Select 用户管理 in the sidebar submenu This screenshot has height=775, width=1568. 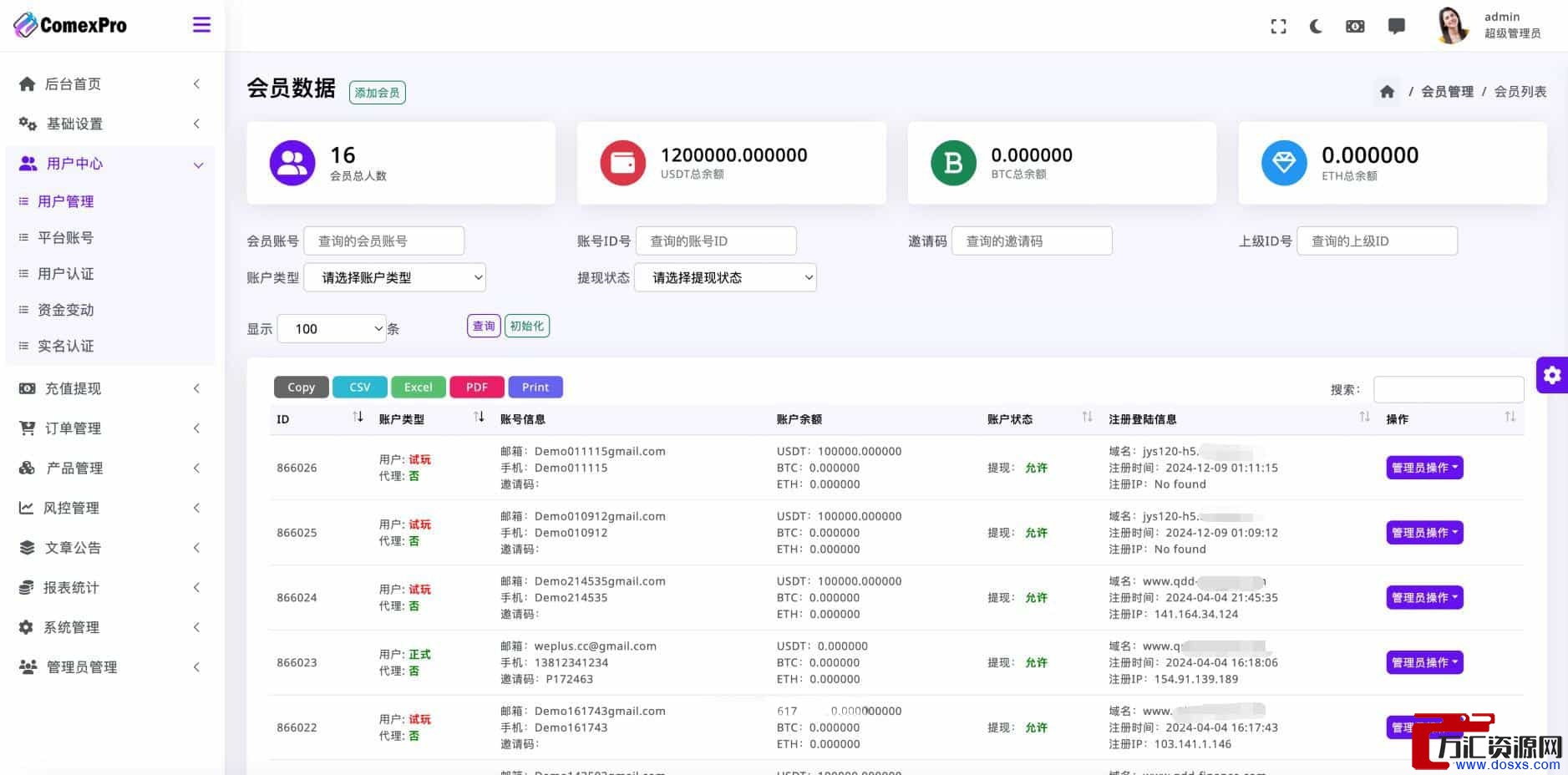(65, 201)
